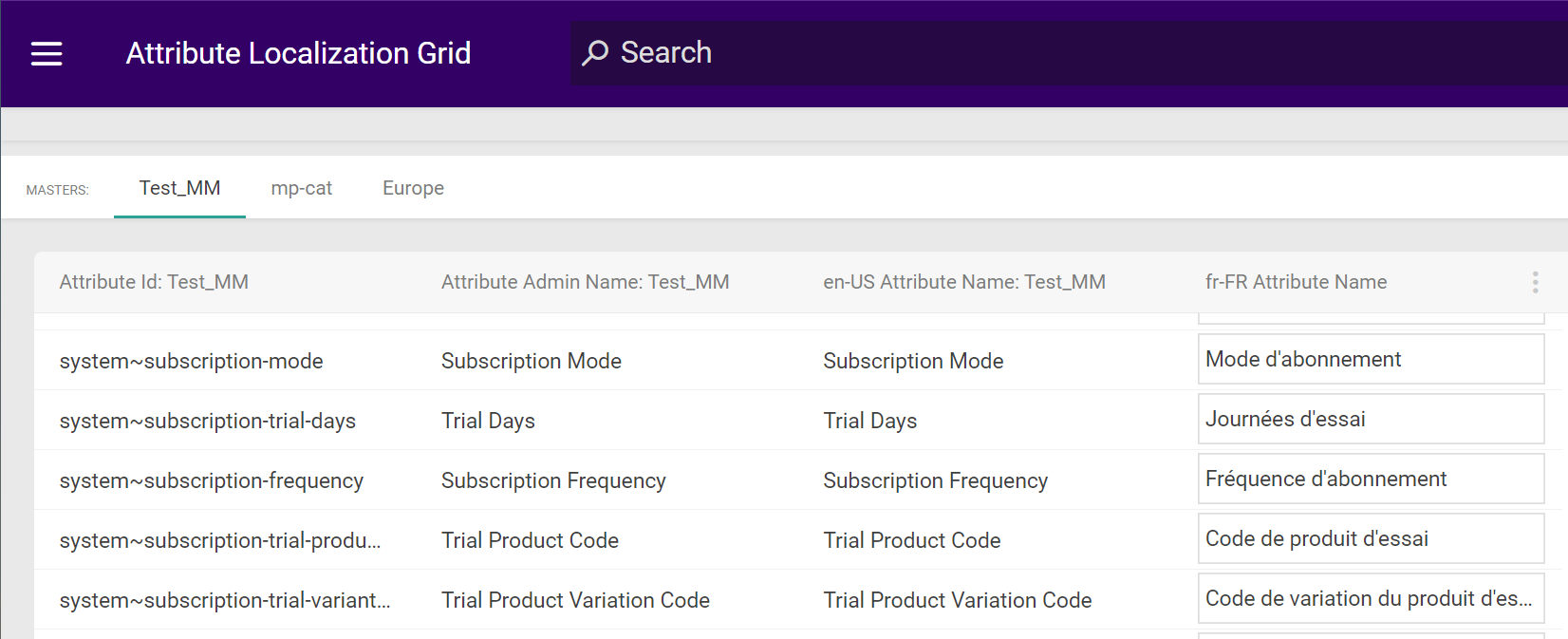Edit the Mode d'abonnement French field
The width and height of the screenshot is (1568, 639).
[x=1371, y=360]
